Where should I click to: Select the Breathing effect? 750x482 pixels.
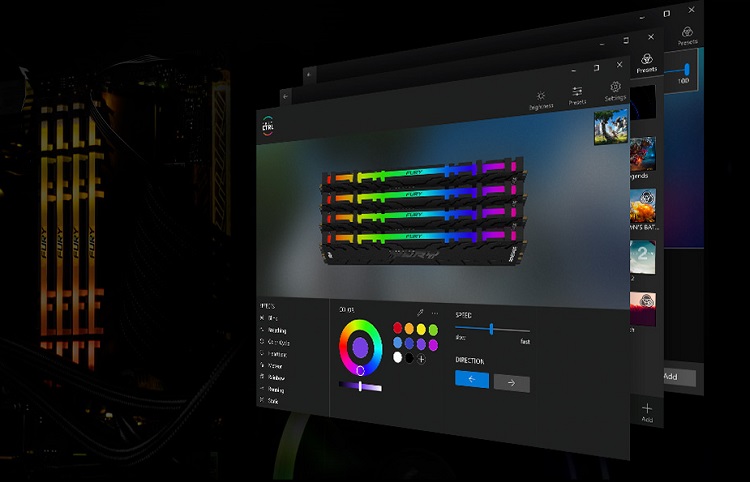pyautogui.click(x=274, y=330)
